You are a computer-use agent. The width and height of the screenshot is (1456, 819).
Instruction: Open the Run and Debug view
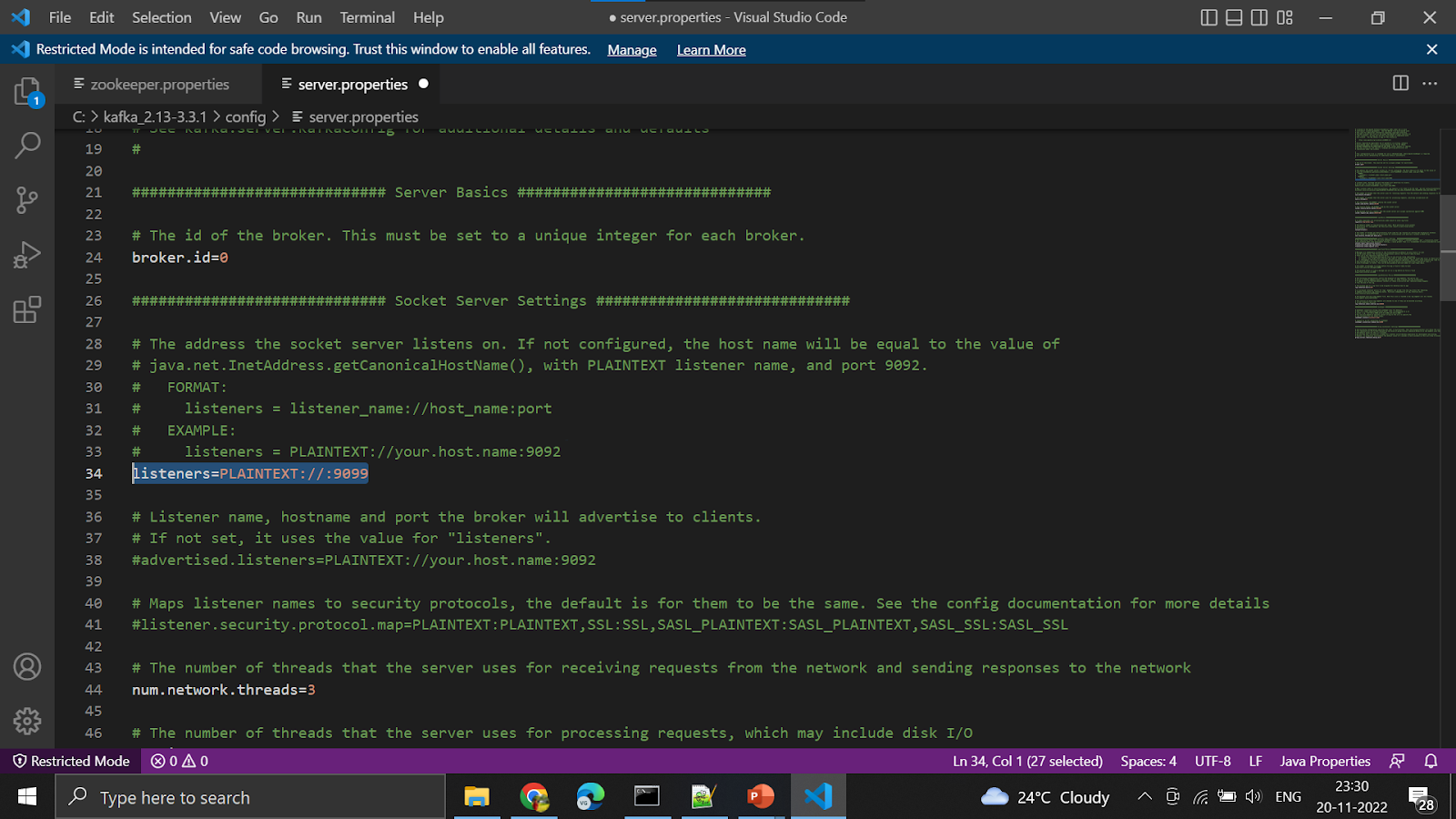point(27,255)
